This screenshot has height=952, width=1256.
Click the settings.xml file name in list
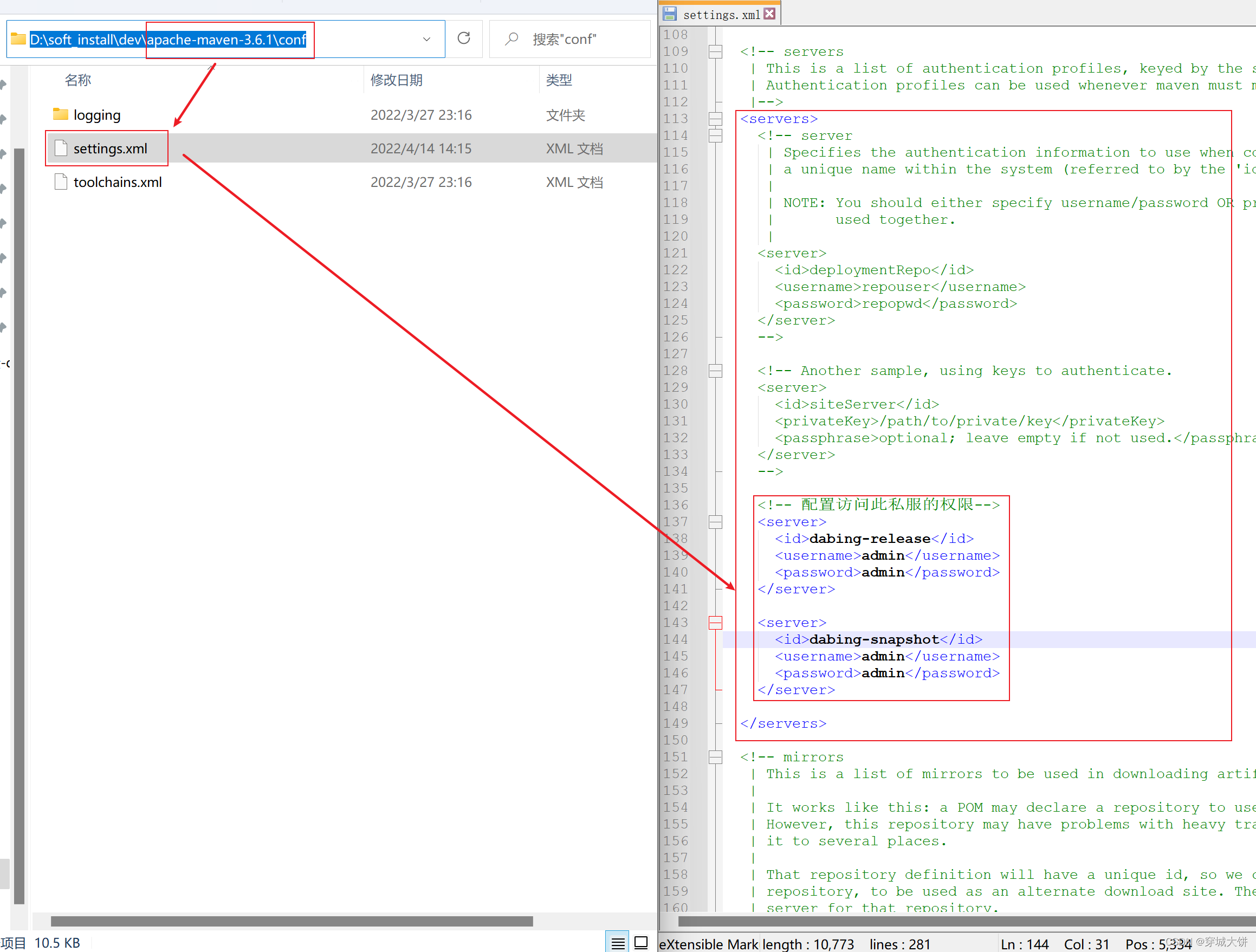click(x=110, y=148)
